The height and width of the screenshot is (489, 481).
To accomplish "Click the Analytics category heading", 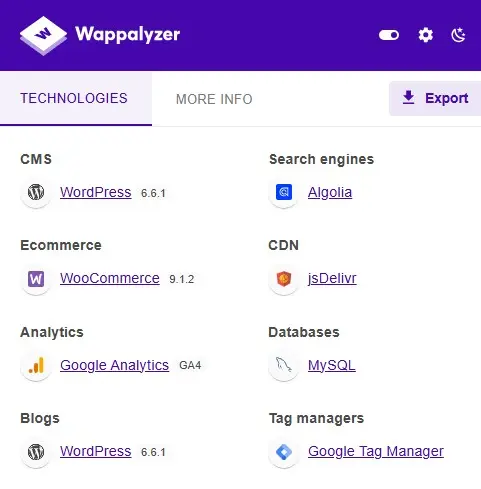I will [x=52, y=332].
